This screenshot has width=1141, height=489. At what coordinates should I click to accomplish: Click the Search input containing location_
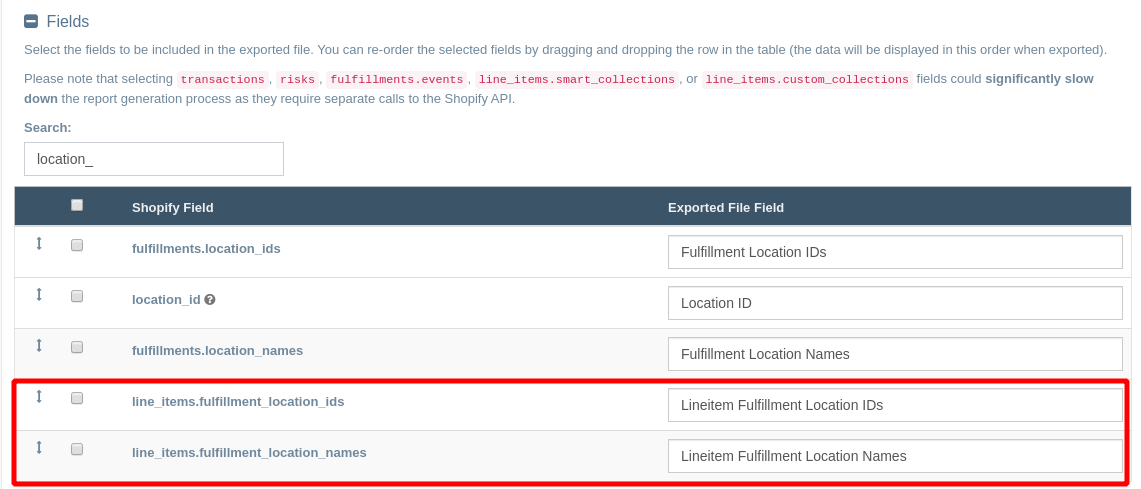[x=154, y=159]
